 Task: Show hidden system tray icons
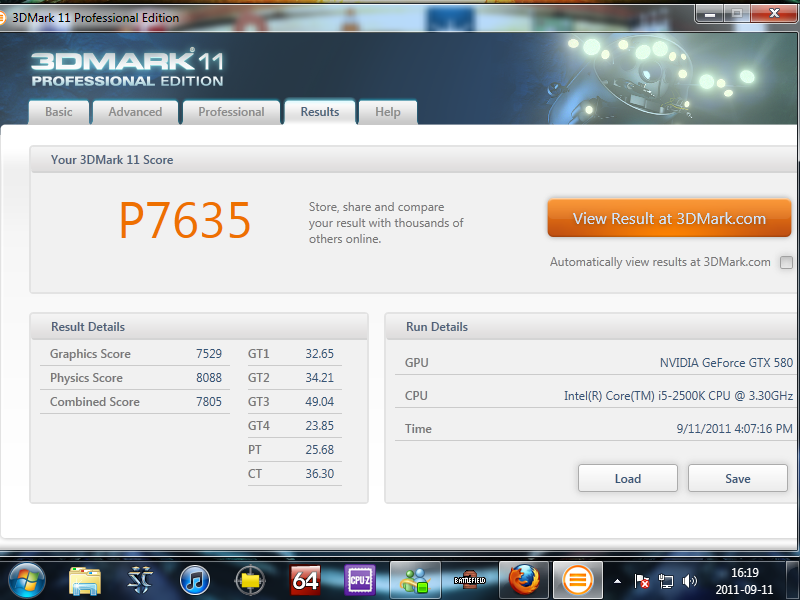coord(617,581)
